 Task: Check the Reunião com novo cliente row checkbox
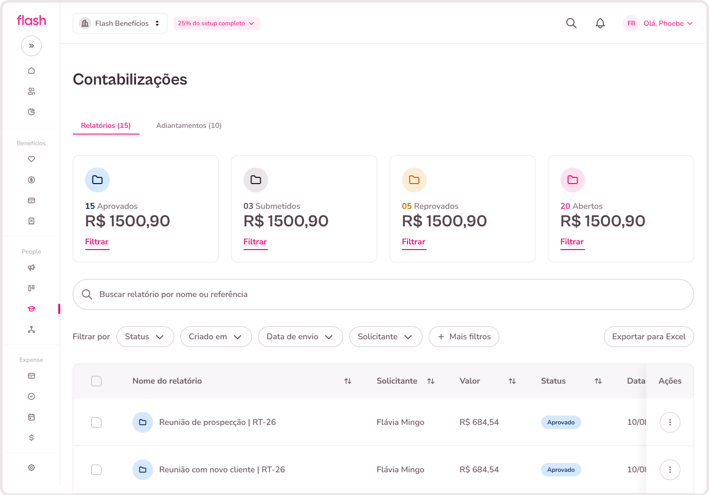(x=96, y=470)
